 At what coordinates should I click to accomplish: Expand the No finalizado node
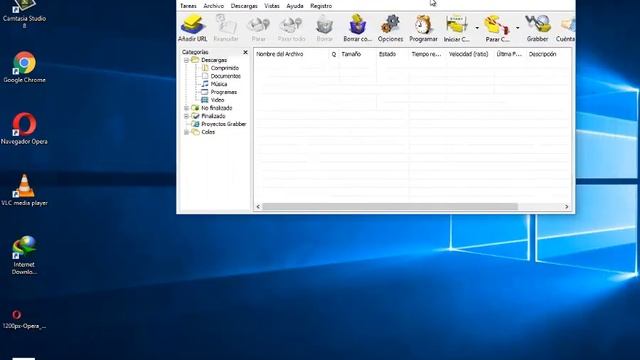pyautogui.click(x=186, y=108)
